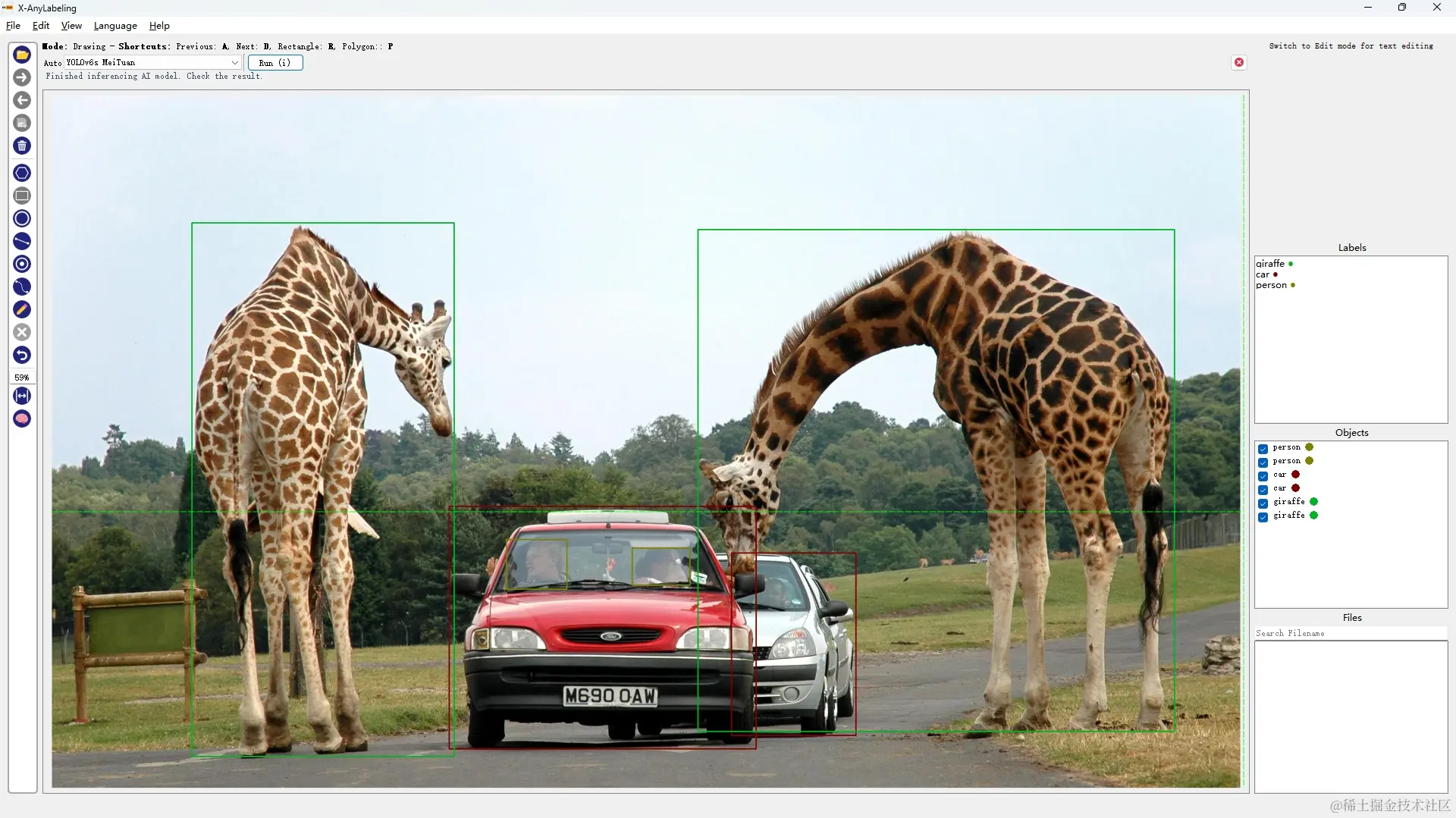Select the first person object row text
Image resolution: width=1456 pixels, height=818 pixels.
tap(1287, 447)
